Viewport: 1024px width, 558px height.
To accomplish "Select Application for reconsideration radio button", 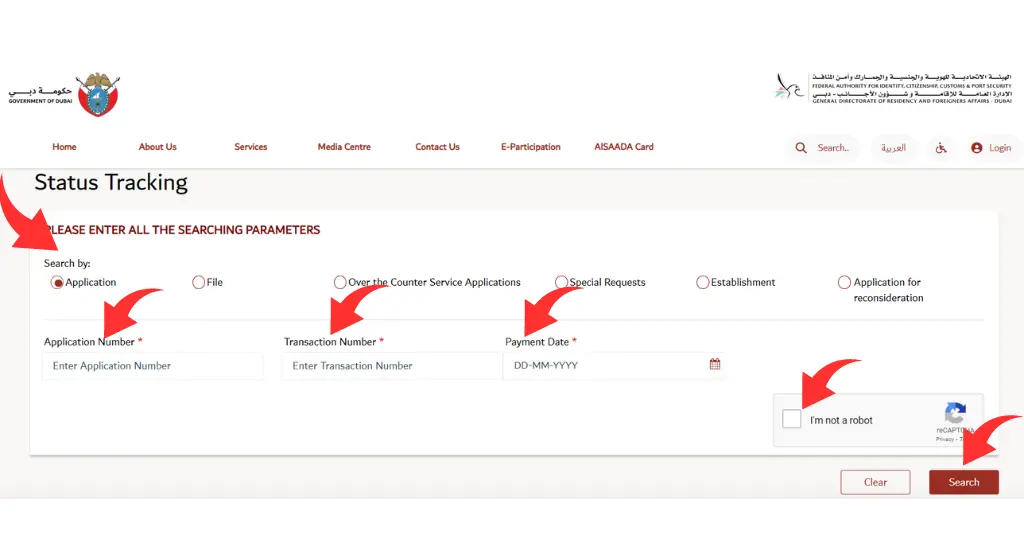I will (844, 282).
